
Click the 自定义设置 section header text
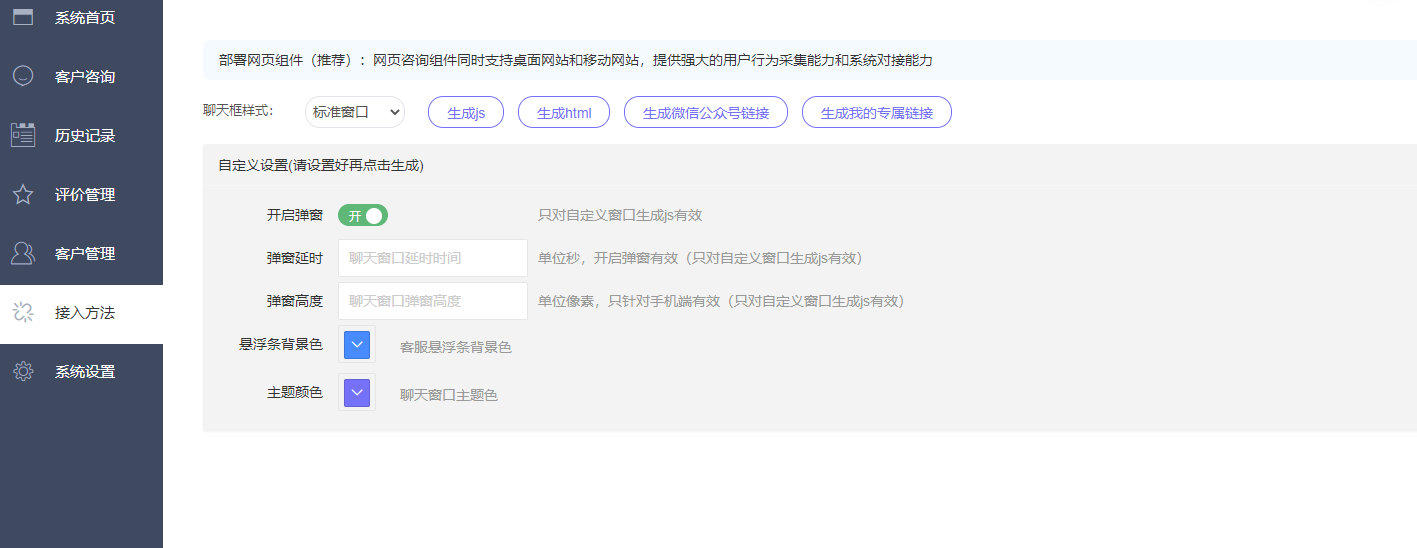click(321, 166)
